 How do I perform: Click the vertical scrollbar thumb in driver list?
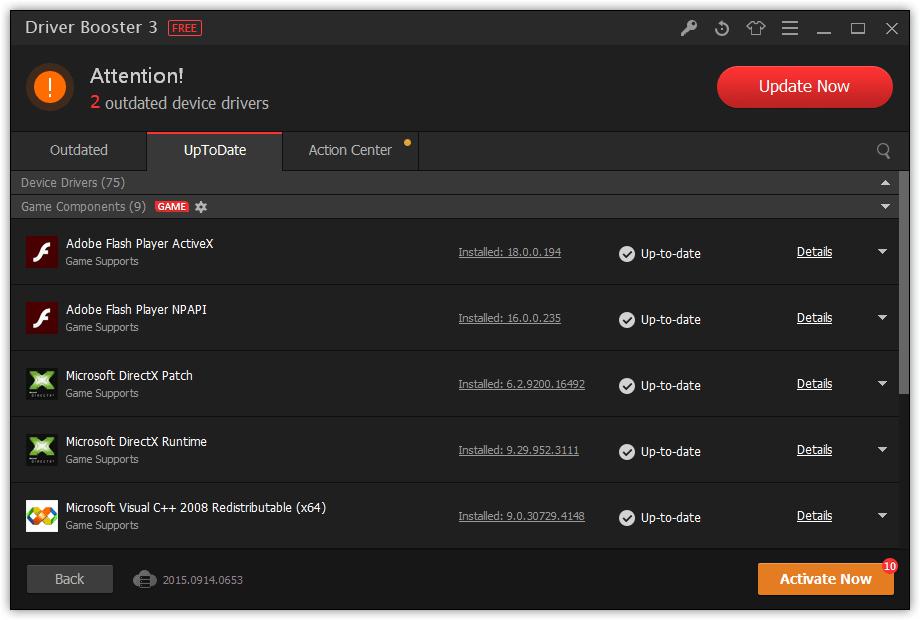click(904, 283)
